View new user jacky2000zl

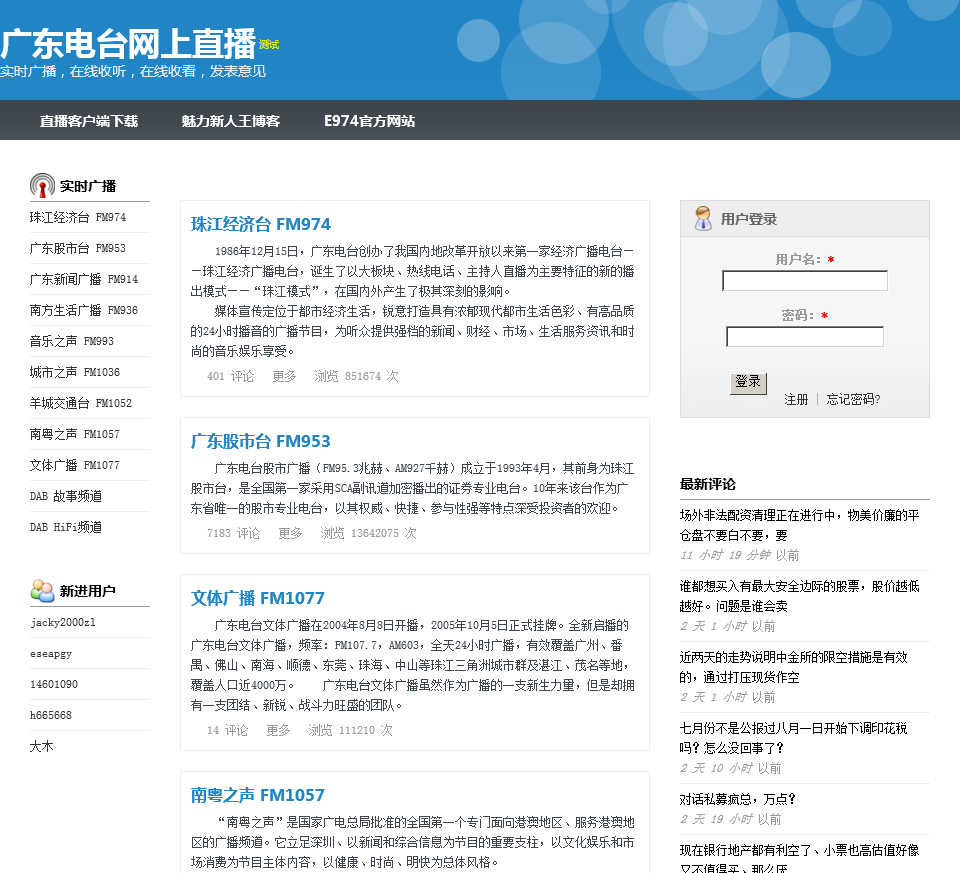click(62, 623)
